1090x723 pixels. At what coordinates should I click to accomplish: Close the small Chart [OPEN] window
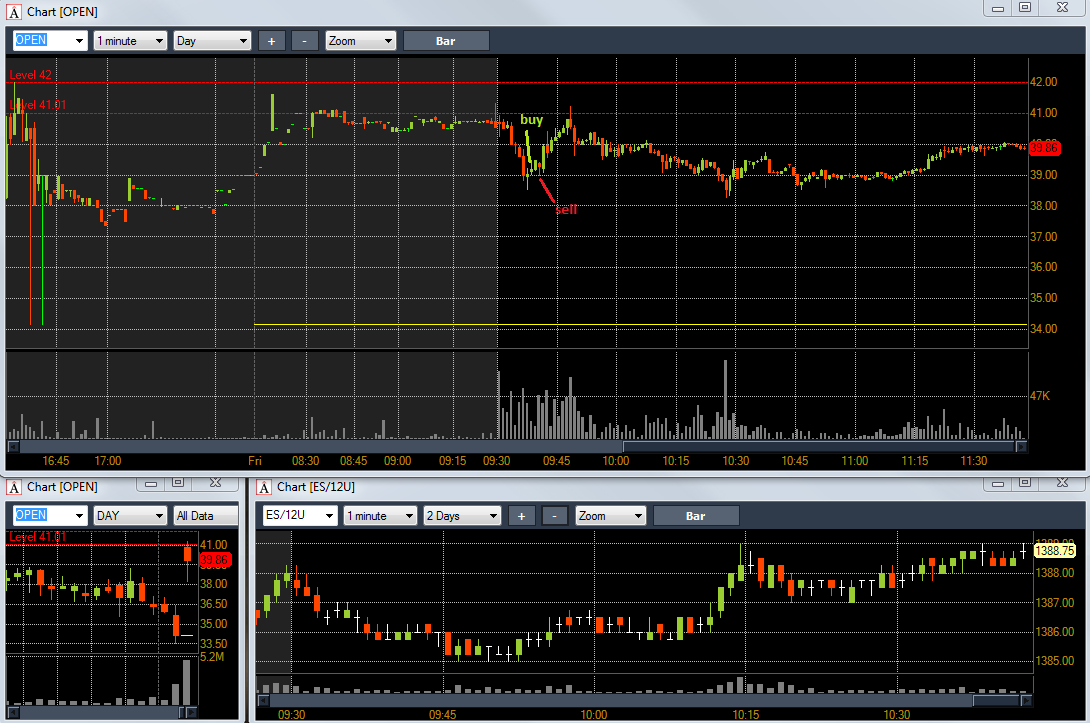215,483
